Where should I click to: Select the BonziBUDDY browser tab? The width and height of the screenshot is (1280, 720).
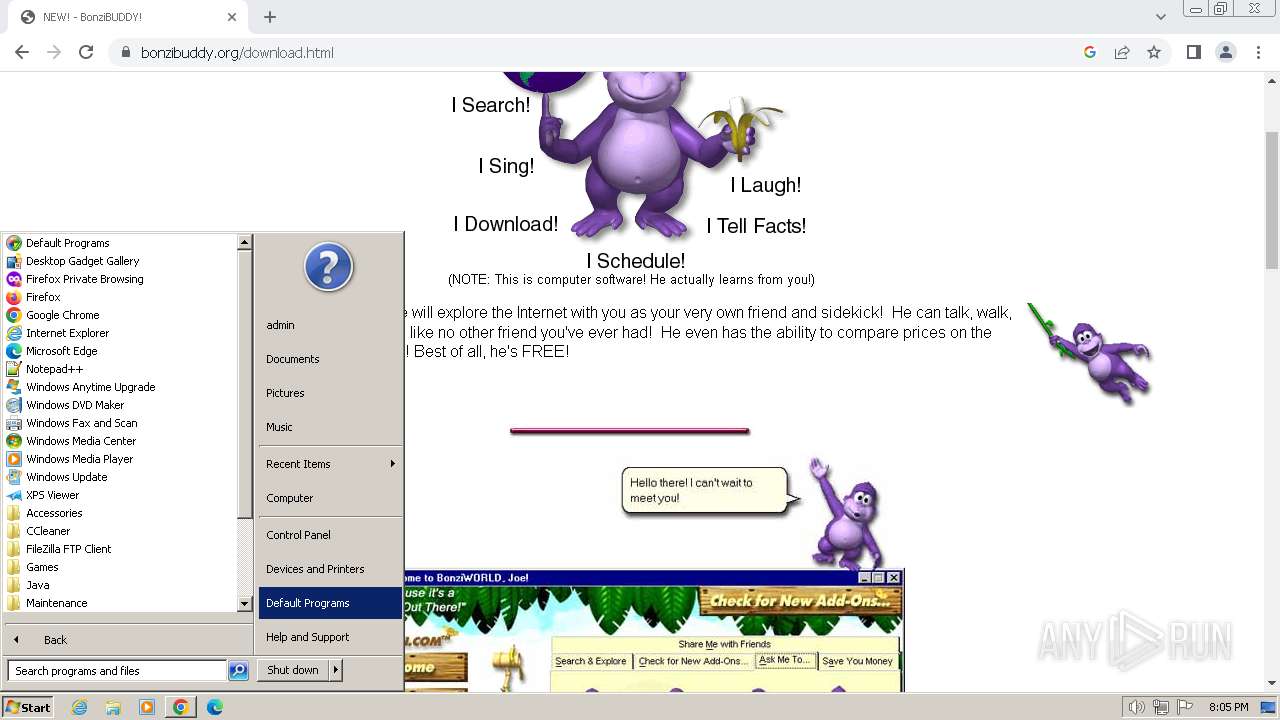tap(126, 17)
